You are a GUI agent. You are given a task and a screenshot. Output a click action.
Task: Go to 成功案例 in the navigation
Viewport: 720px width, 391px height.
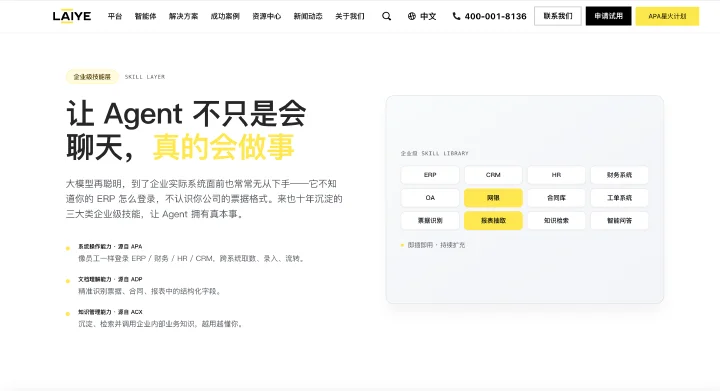(225, 16)
